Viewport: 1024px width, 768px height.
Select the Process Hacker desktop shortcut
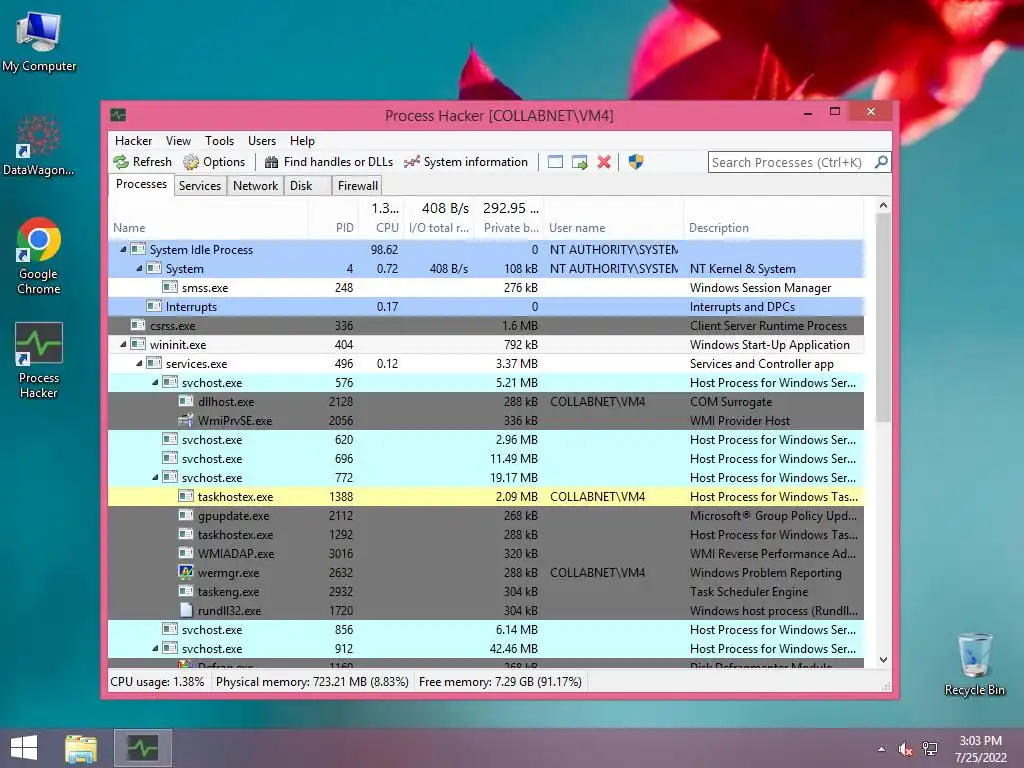pyautogui.click(x=39, y=360)
